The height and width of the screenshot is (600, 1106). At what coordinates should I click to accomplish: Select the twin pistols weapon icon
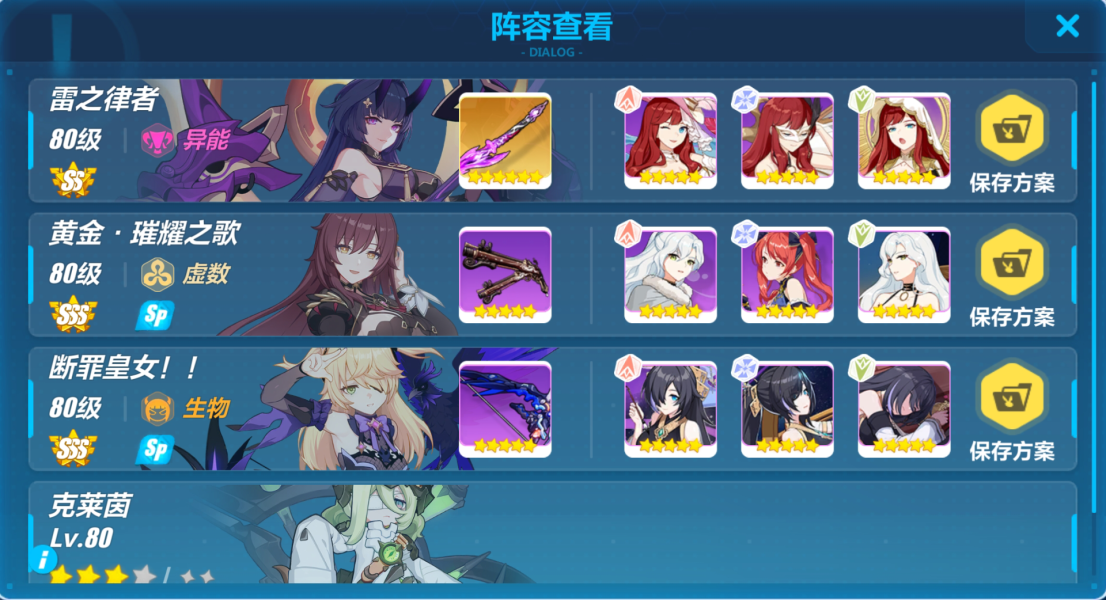click(x=505, y=275)
